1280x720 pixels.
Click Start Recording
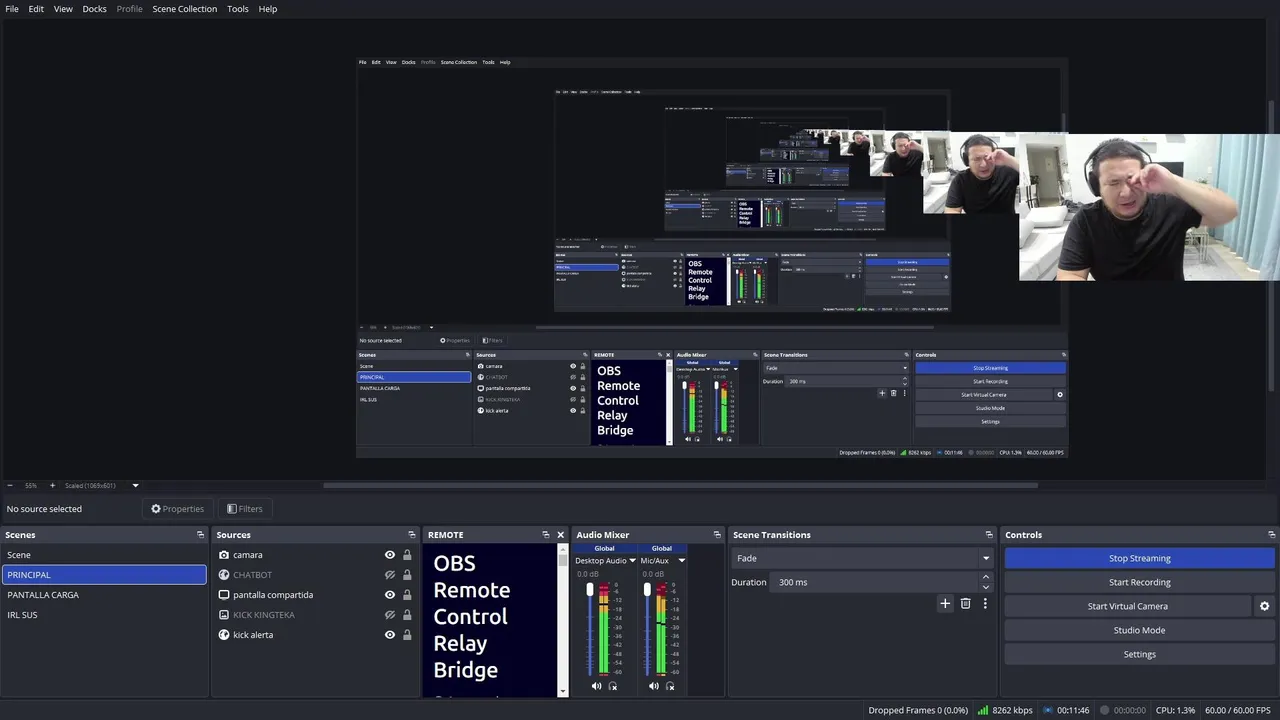click(1140, 582)
